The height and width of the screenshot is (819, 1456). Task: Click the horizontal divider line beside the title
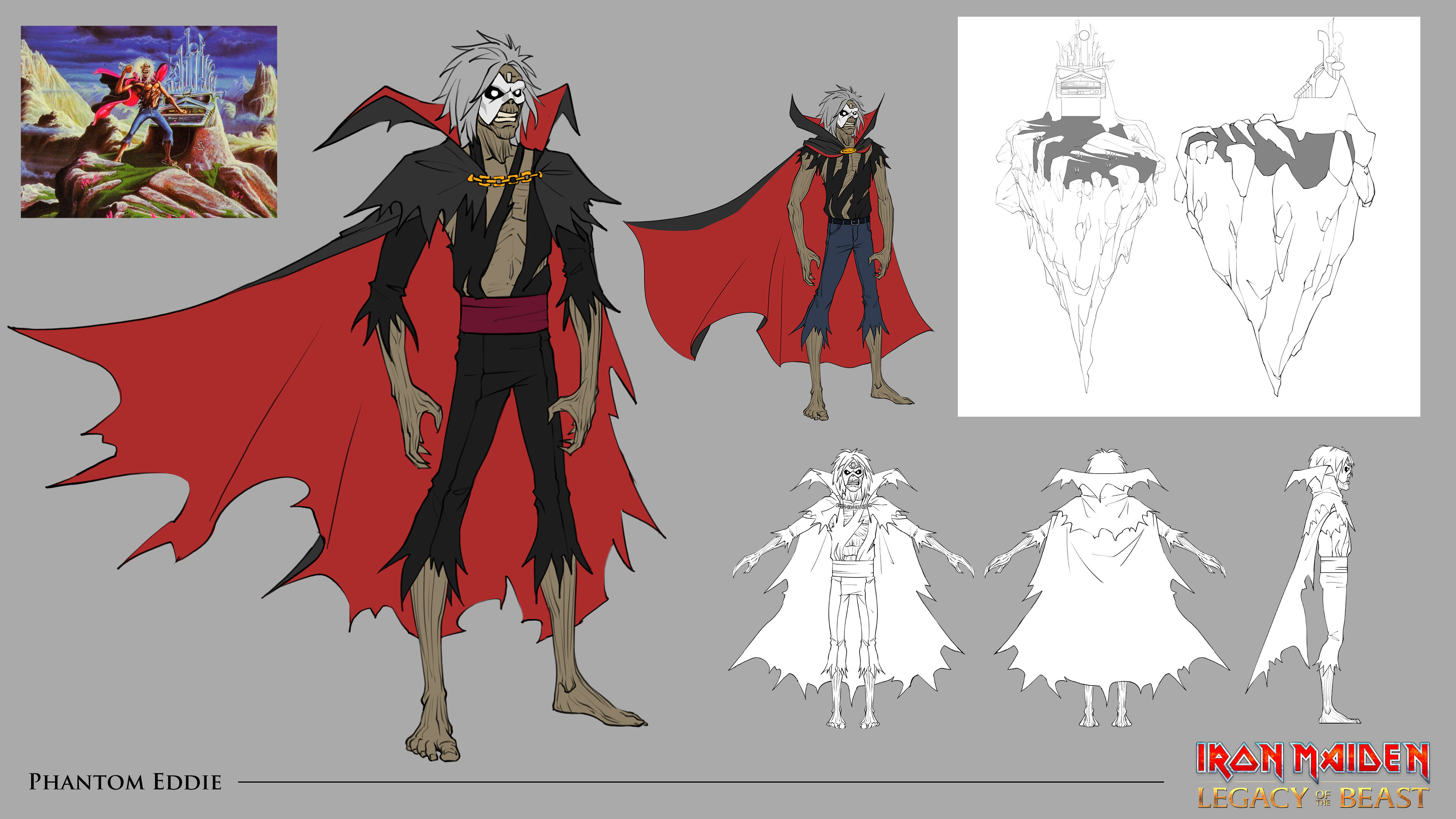coord(701,782)
